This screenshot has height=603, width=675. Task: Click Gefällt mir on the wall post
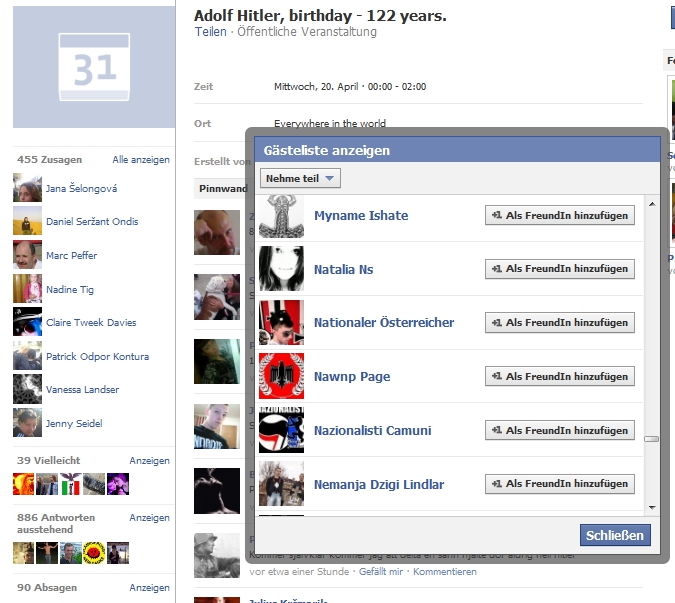coord(381,572)
